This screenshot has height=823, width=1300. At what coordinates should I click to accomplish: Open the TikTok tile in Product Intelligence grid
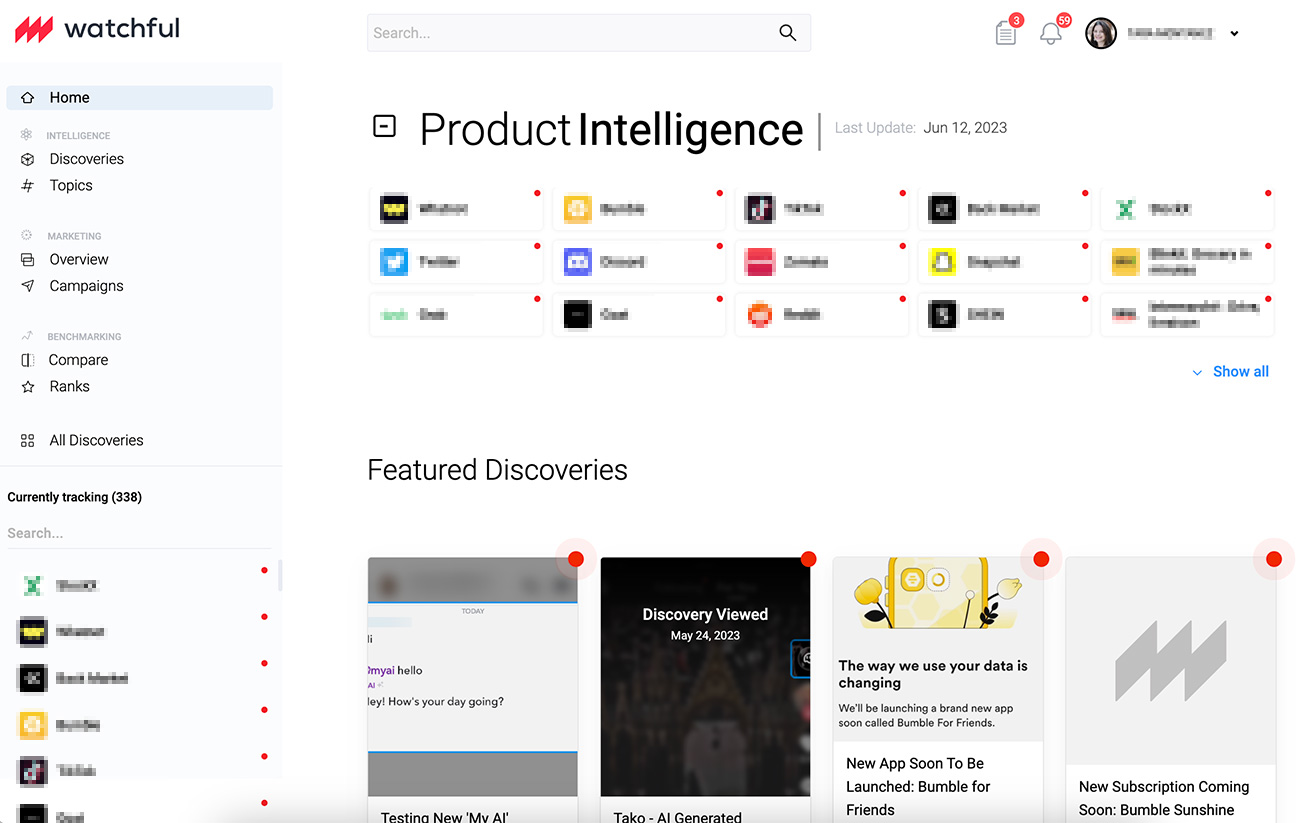click(822, 209)
